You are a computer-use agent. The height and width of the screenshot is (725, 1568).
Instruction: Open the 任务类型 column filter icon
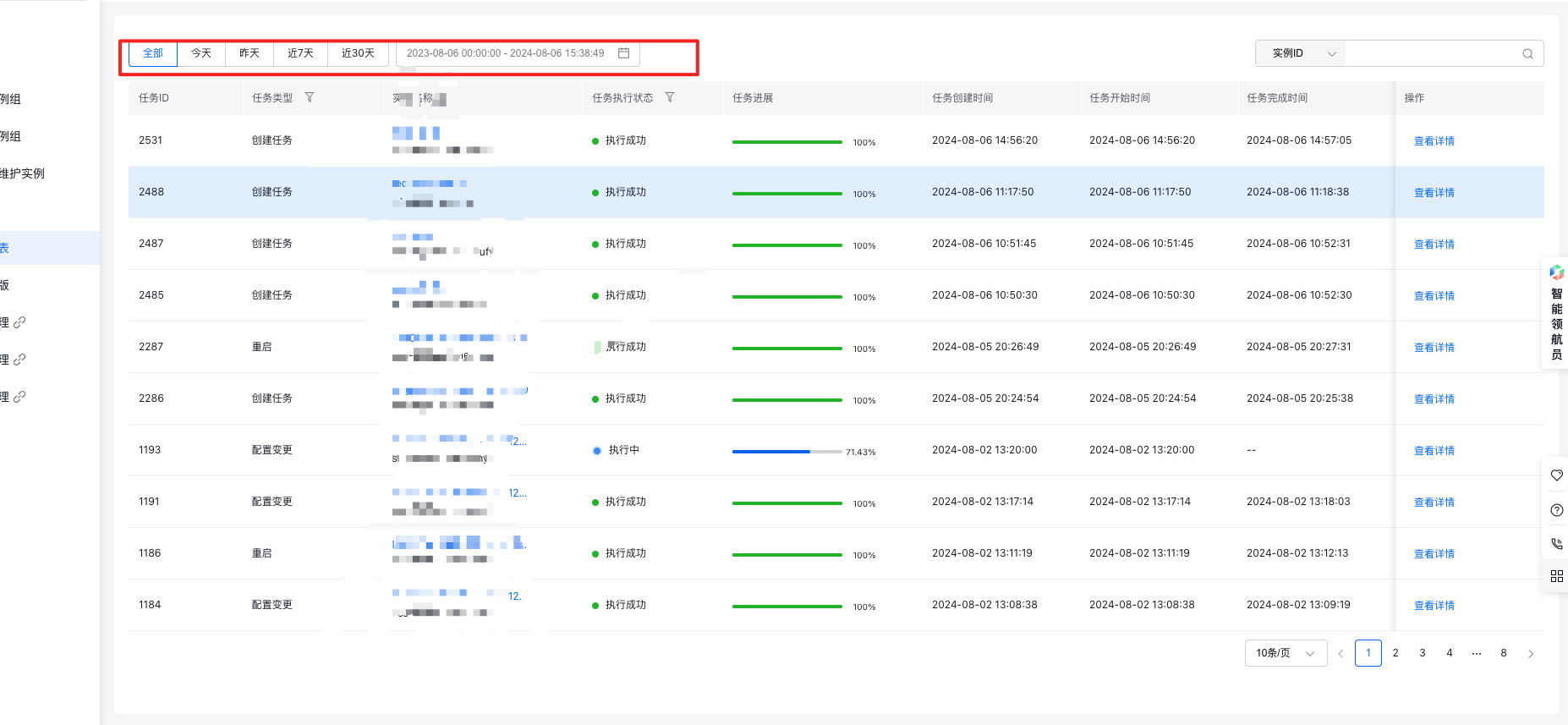[310, 98]
